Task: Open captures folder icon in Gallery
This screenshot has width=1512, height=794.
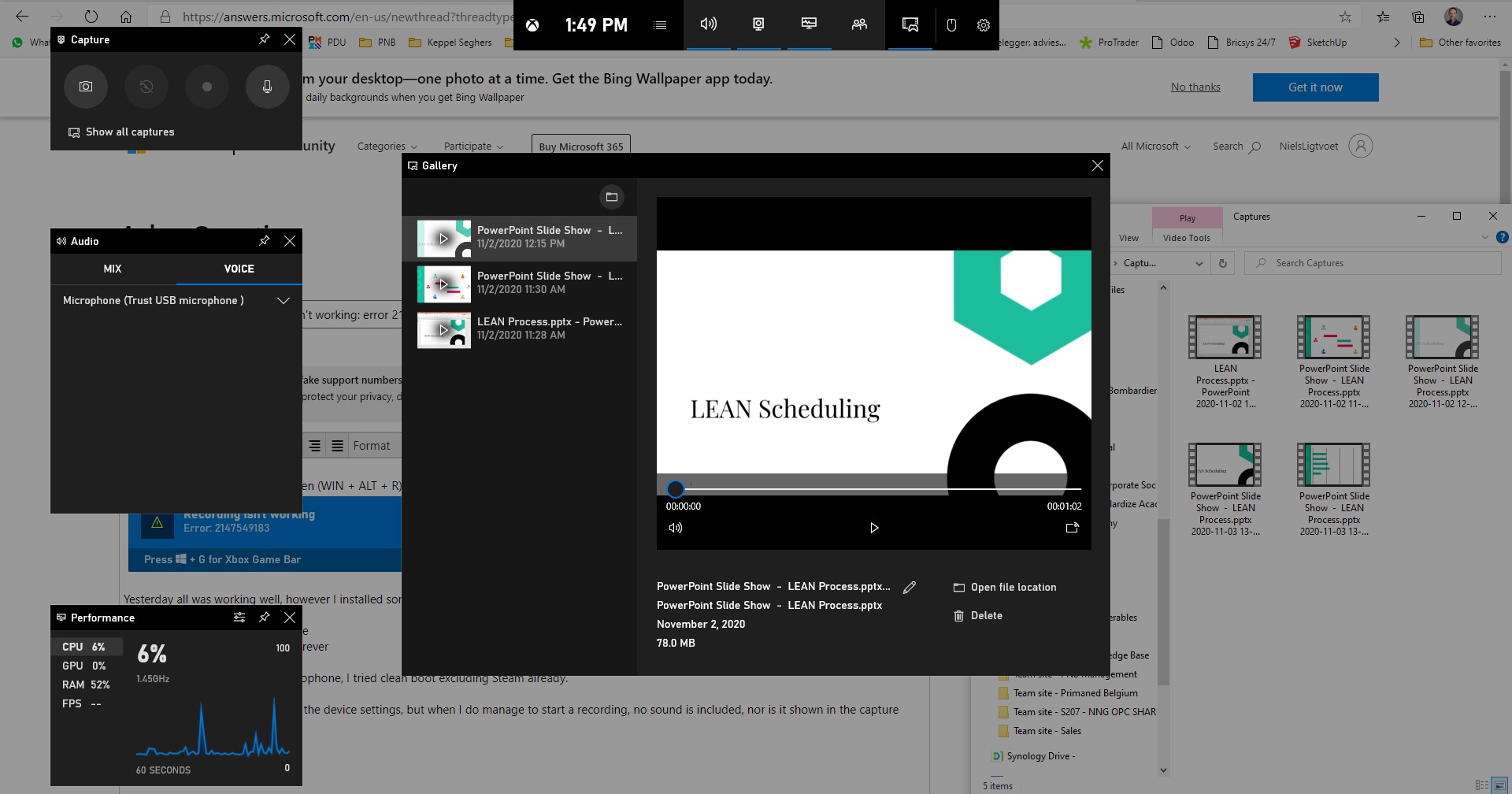Action: tap(612, 197)
